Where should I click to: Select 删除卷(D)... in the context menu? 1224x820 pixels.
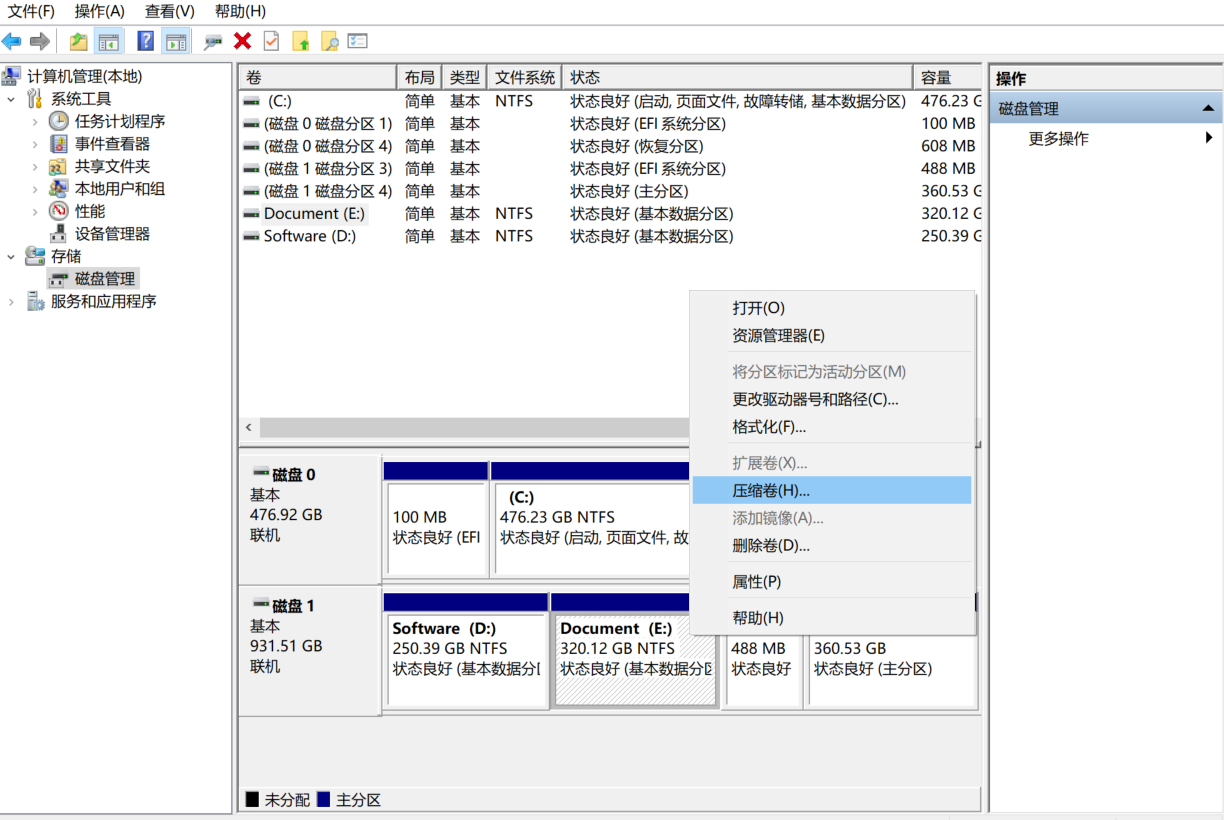click(770, 546)
